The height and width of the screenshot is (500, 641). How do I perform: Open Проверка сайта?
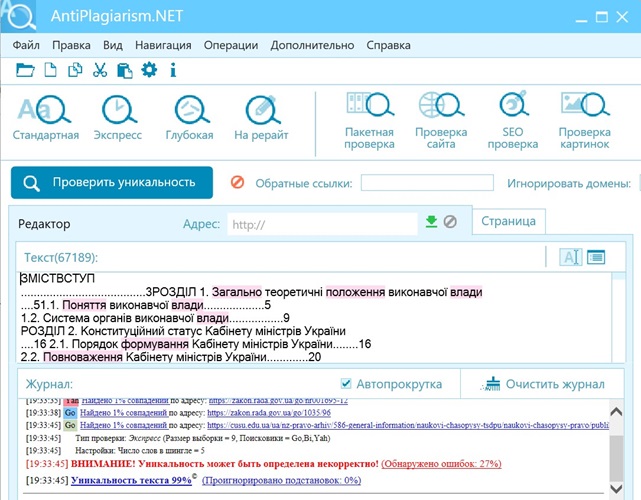click(x=441, y=121)
